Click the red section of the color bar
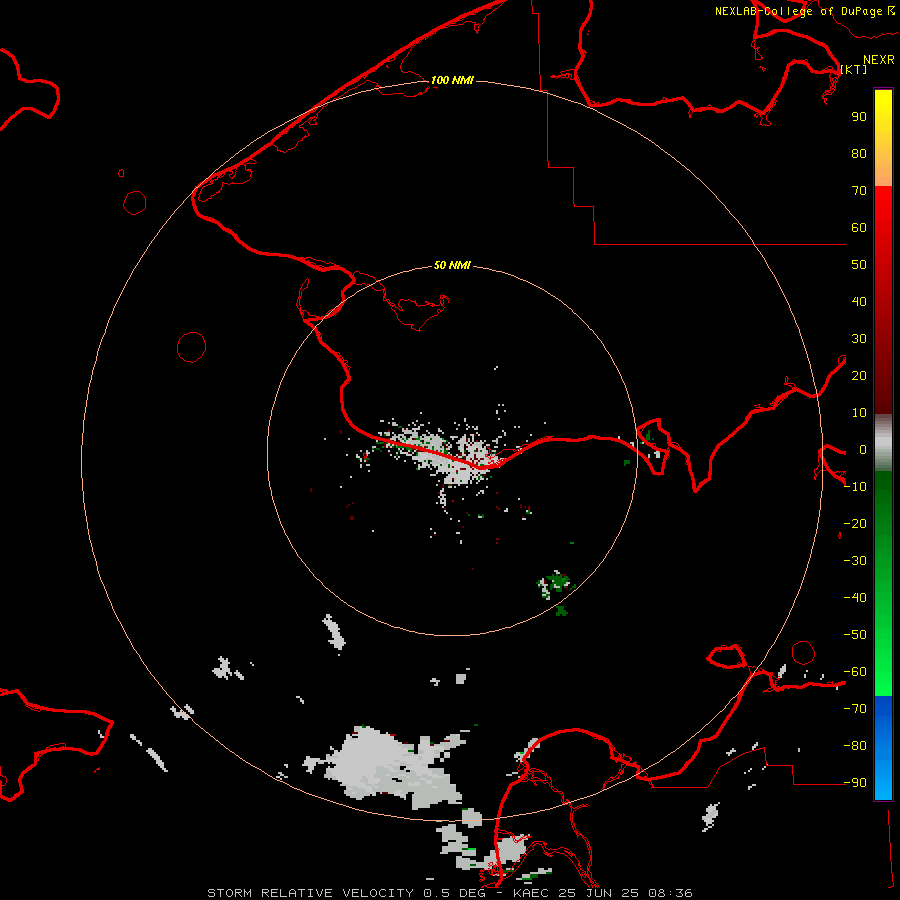Screen dimensions: 900x900 883,300
